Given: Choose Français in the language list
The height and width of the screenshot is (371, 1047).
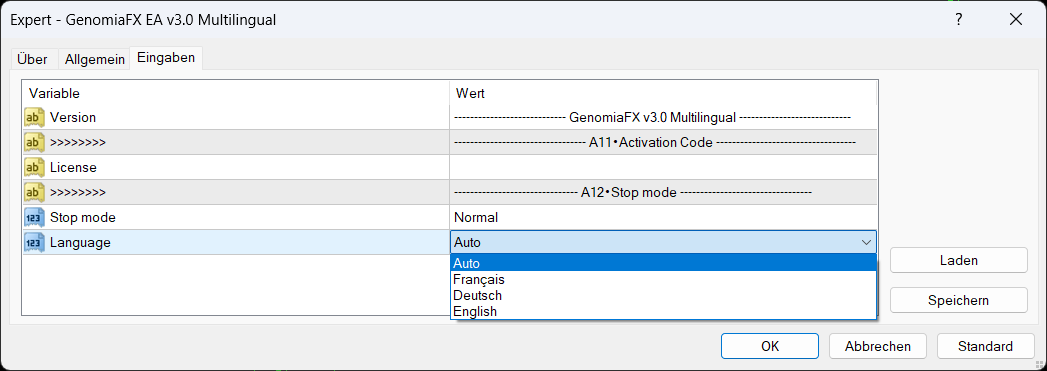Looking at the screenshot, I should [663, 279].
